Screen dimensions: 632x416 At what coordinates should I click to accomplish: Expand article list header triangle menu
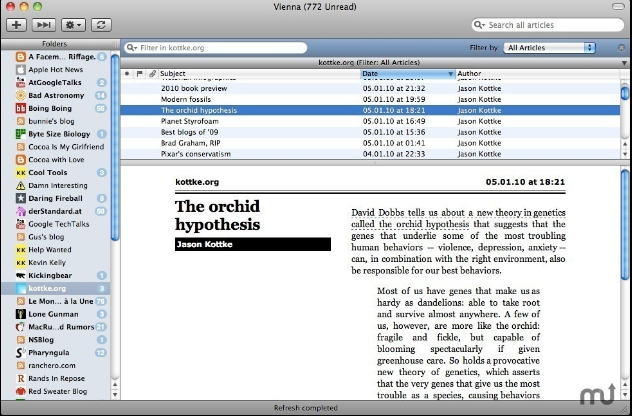pos(624,63)
